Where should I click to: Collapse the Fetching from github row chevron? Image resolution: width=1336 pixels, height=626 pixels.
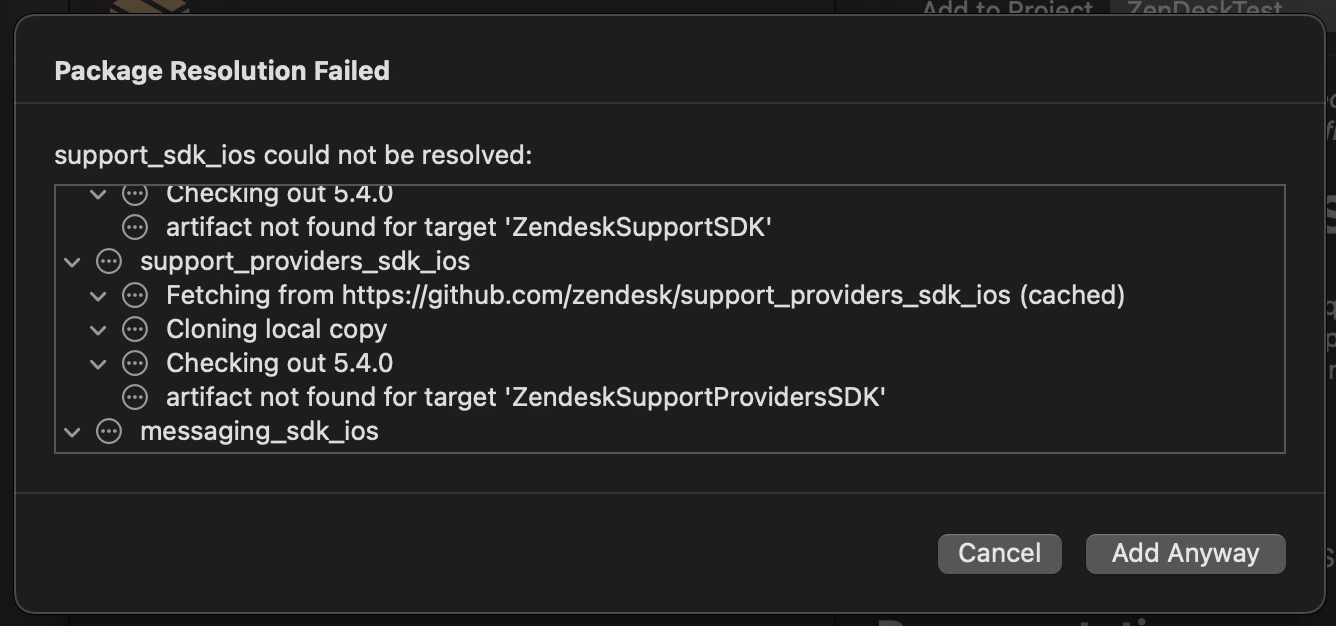[98, 296]
